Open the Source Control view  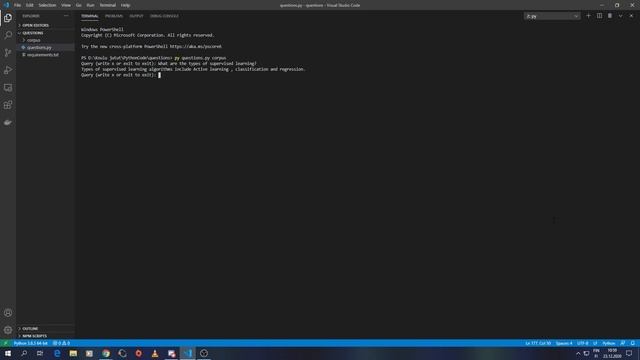tap(8, 53)
